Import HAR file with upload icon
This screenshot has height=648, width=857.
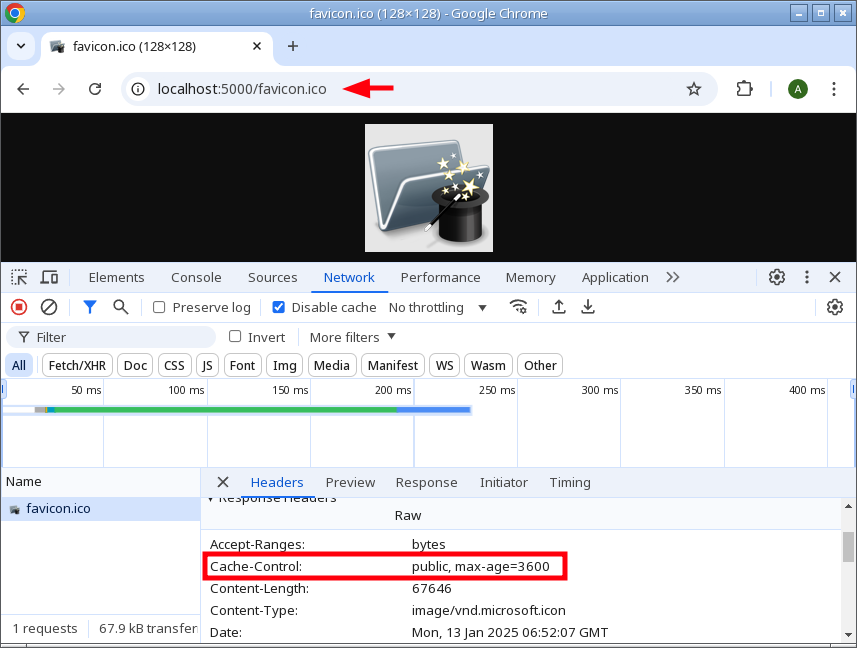[x=559, y=308]
